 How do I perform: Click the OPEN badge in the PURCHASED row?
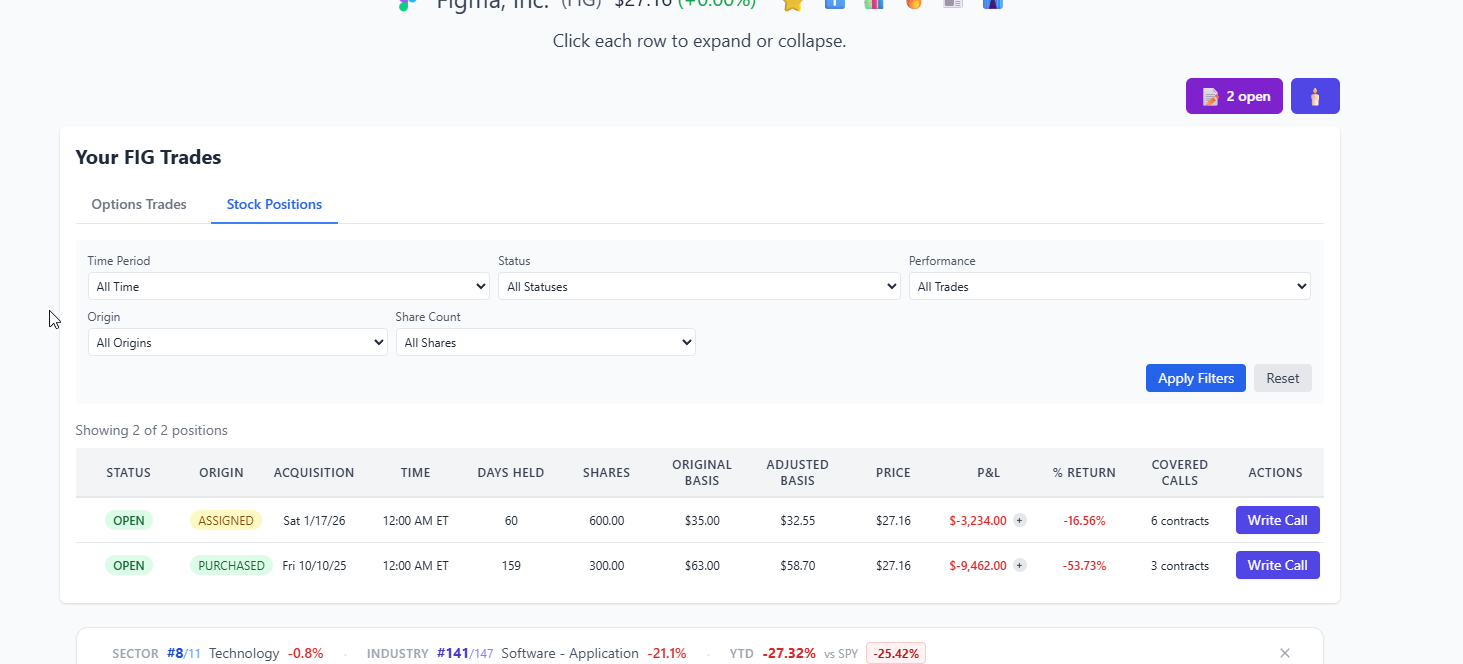pos(128,565)
